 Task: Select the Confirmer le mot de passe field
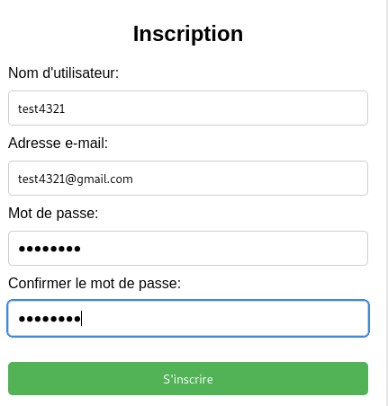188,318
